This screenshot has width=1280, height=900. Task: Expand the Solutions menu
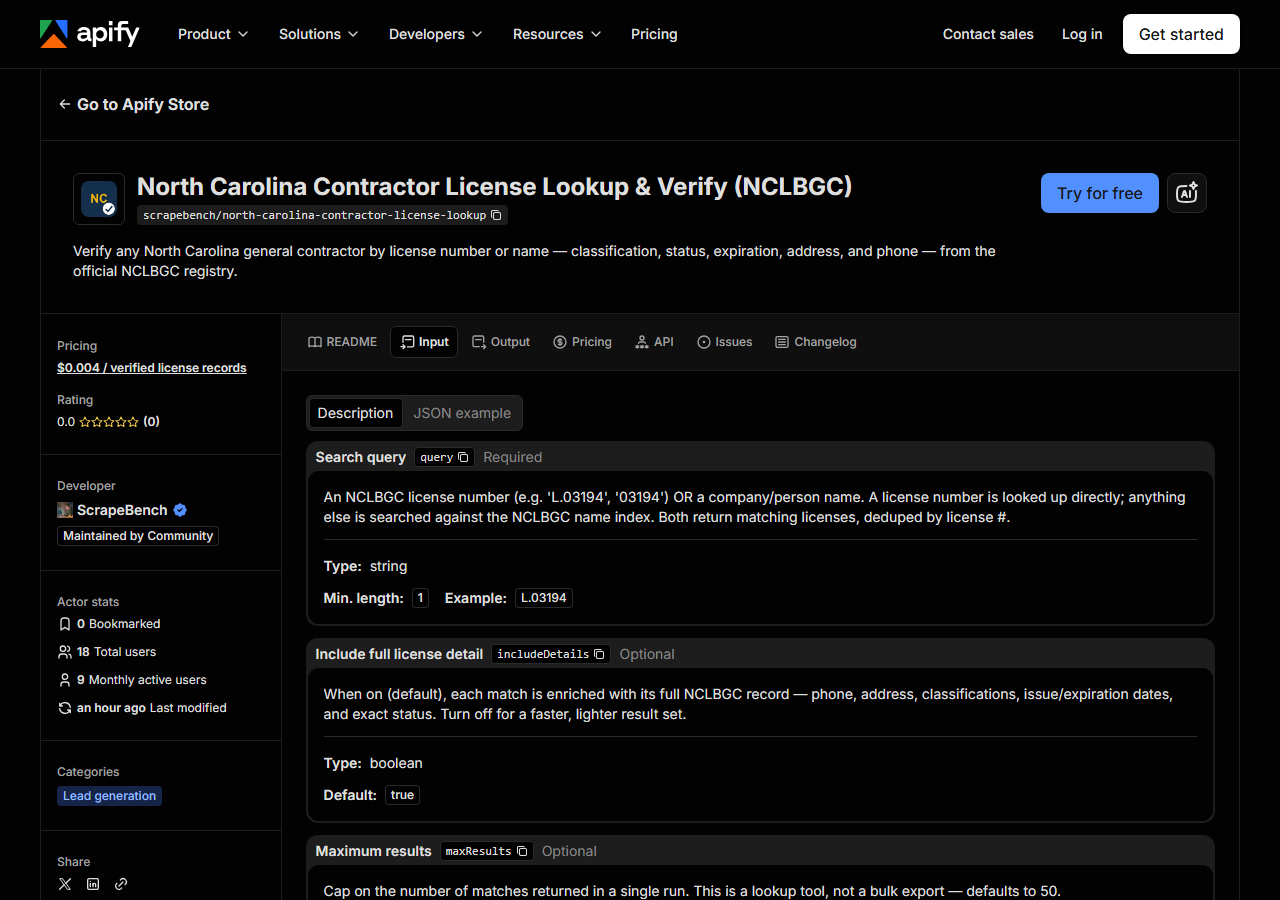coord(318,34)
